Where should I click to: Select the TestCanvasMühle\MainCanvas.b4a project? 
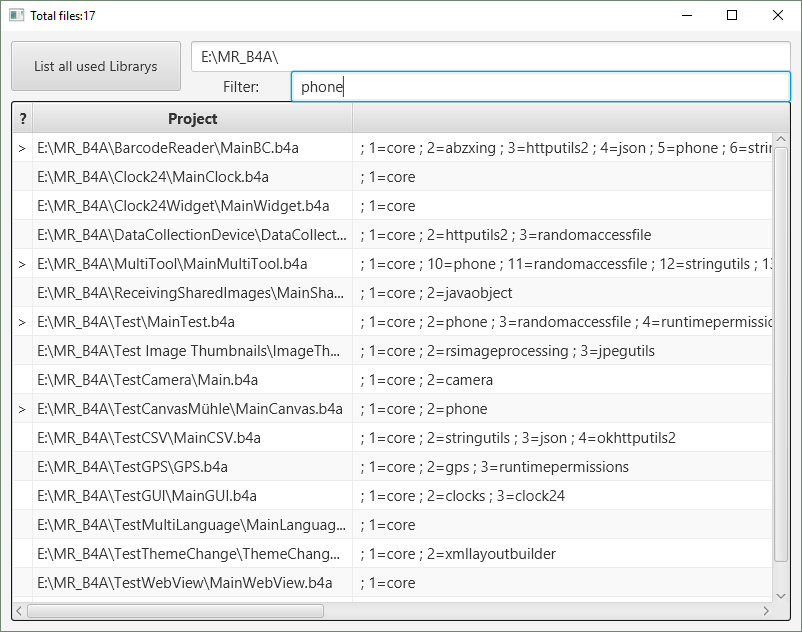(x=193, y=409)
